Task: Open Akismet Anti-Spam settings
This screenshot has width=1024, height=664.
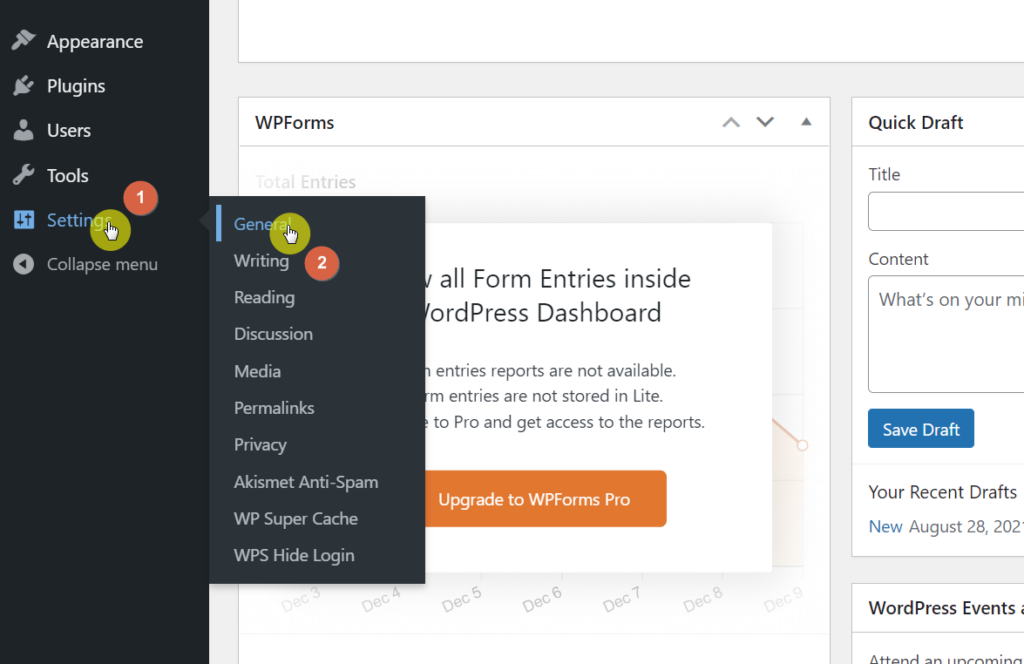Action: (x=306, y=482)
